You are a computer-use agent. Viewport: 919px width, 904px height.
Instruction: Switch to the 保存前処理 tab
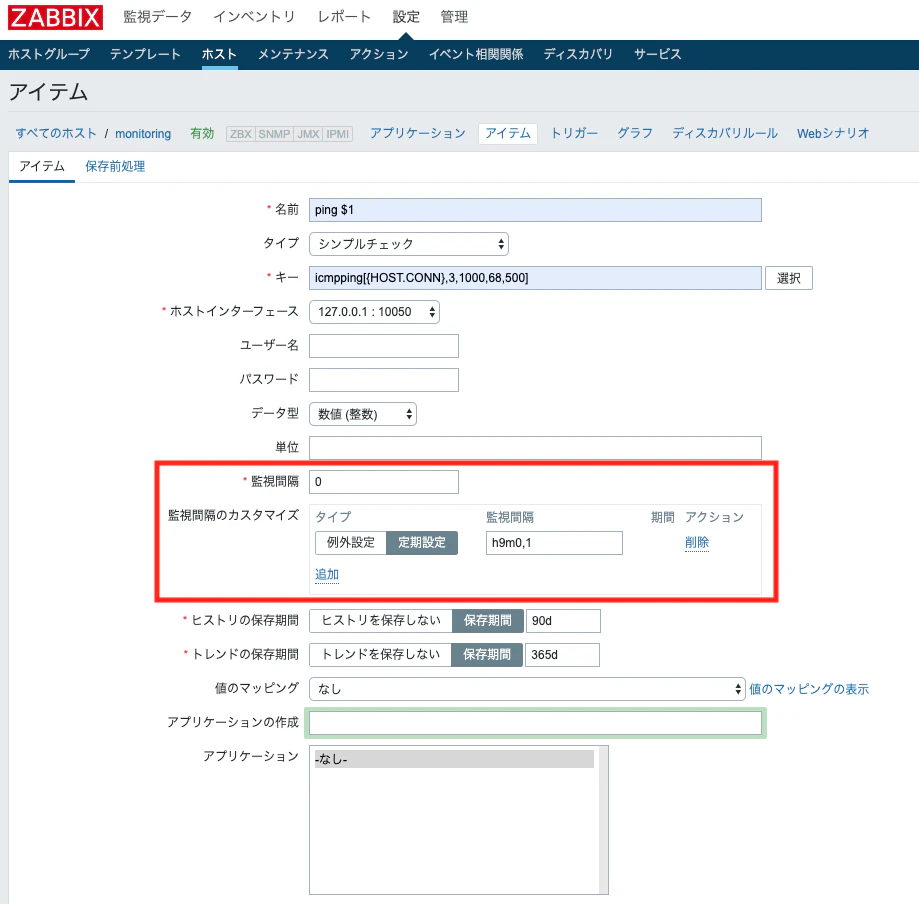coord(115,166)
